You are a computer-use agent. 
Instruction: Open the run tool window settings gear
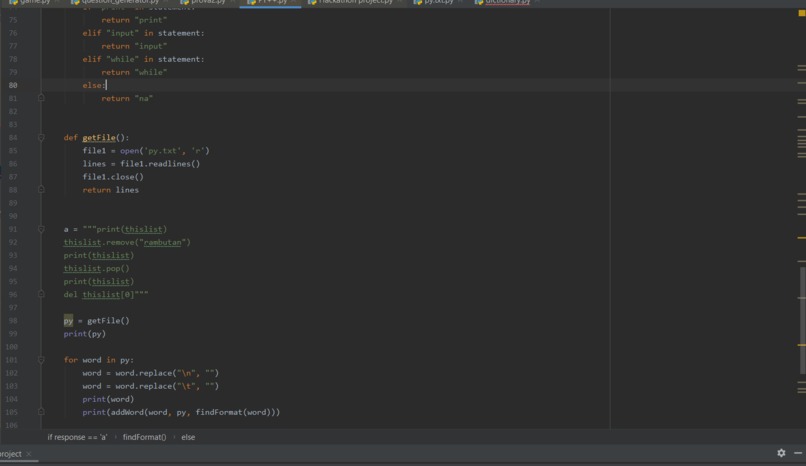click(781, 453)
